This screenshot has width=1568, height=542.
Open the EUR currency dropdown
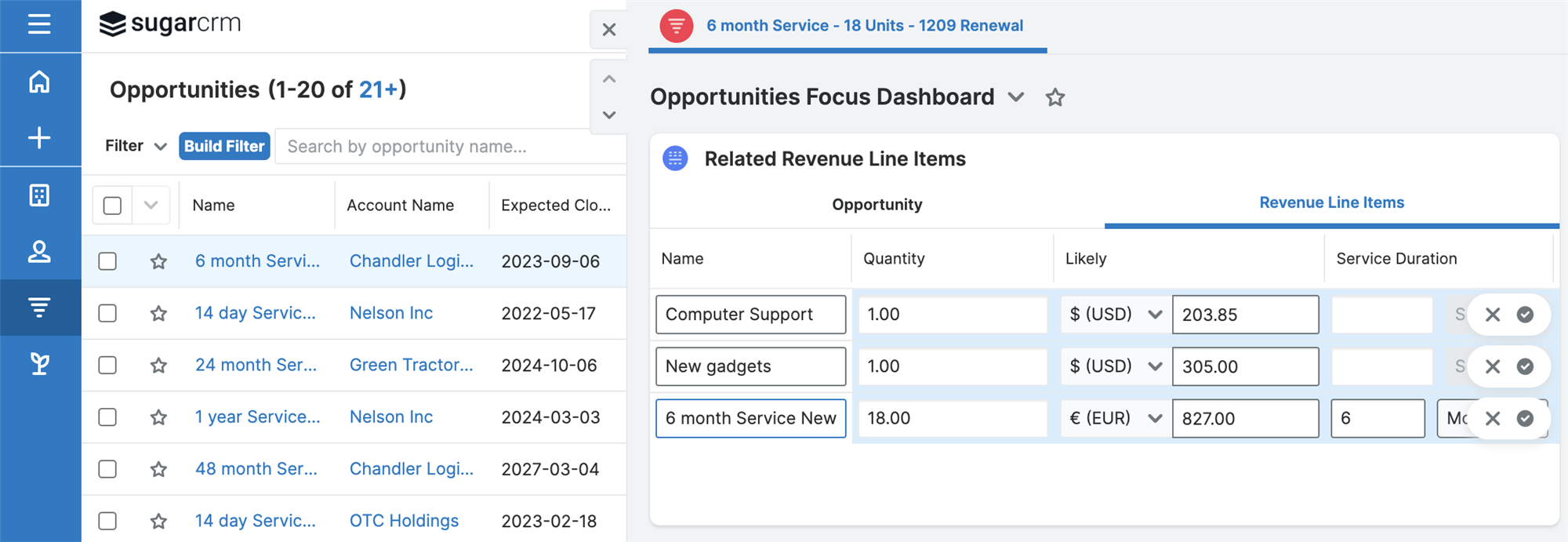pos(1113,419)
